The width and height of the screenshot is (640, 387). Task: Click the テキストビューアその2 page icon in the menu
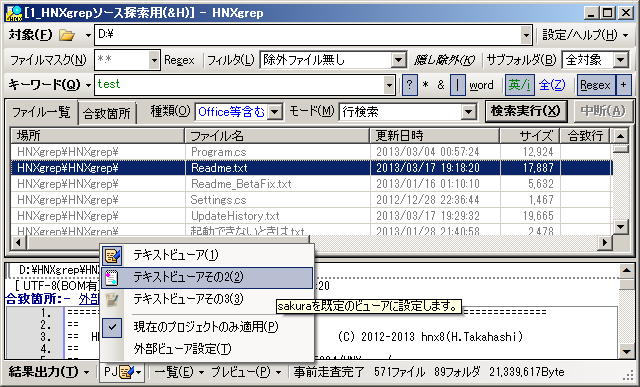pos(111,278)
